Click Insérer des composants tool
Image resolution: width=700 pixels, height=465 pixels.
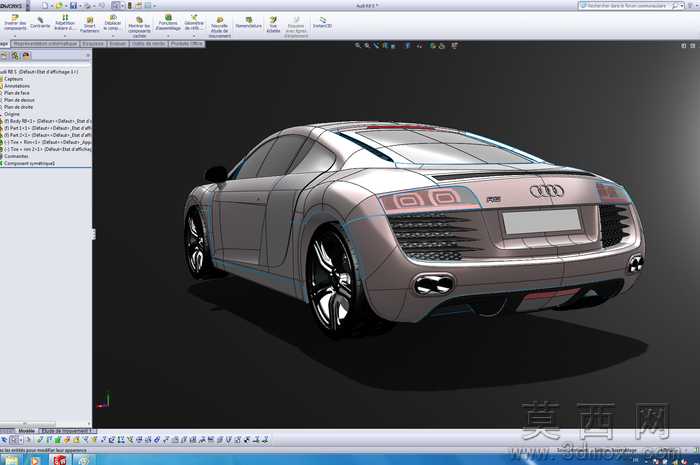pos(15,23)
